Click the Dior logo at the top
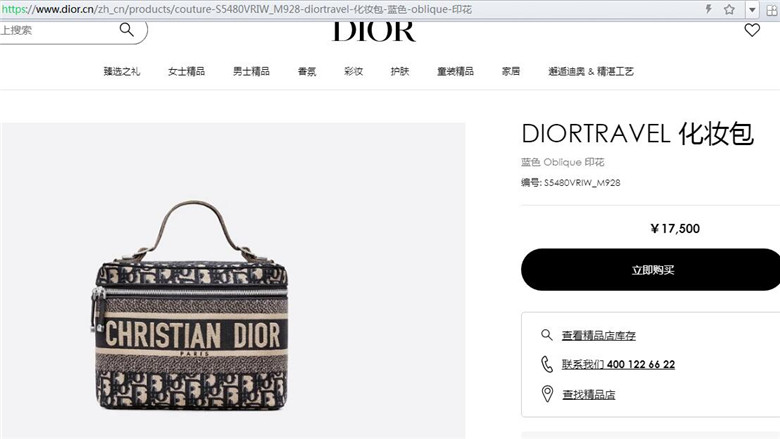The image size is (780, 439). coord(374,32)
